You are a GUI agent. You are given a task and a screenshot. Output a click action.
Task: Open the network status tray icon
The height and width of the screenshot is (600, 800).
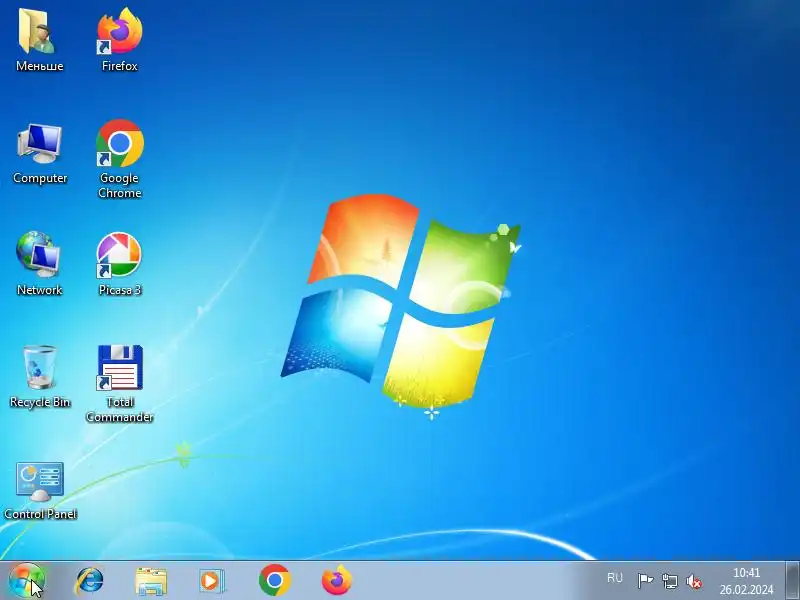click(669, 581)
